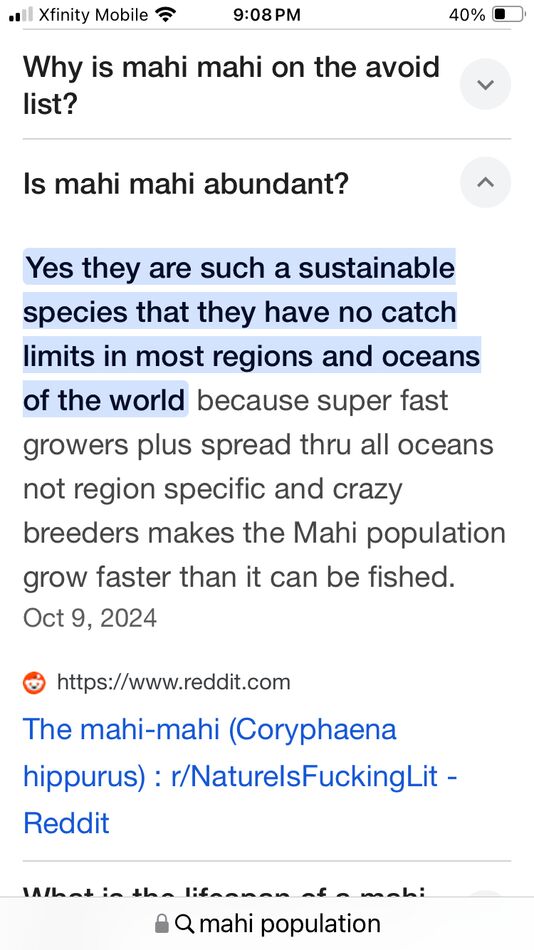Tap the 'Is mahi mahi abundant?' question text
Image resolution: width=534 pixels, height=950 pixels.
(x=185, y=183)
